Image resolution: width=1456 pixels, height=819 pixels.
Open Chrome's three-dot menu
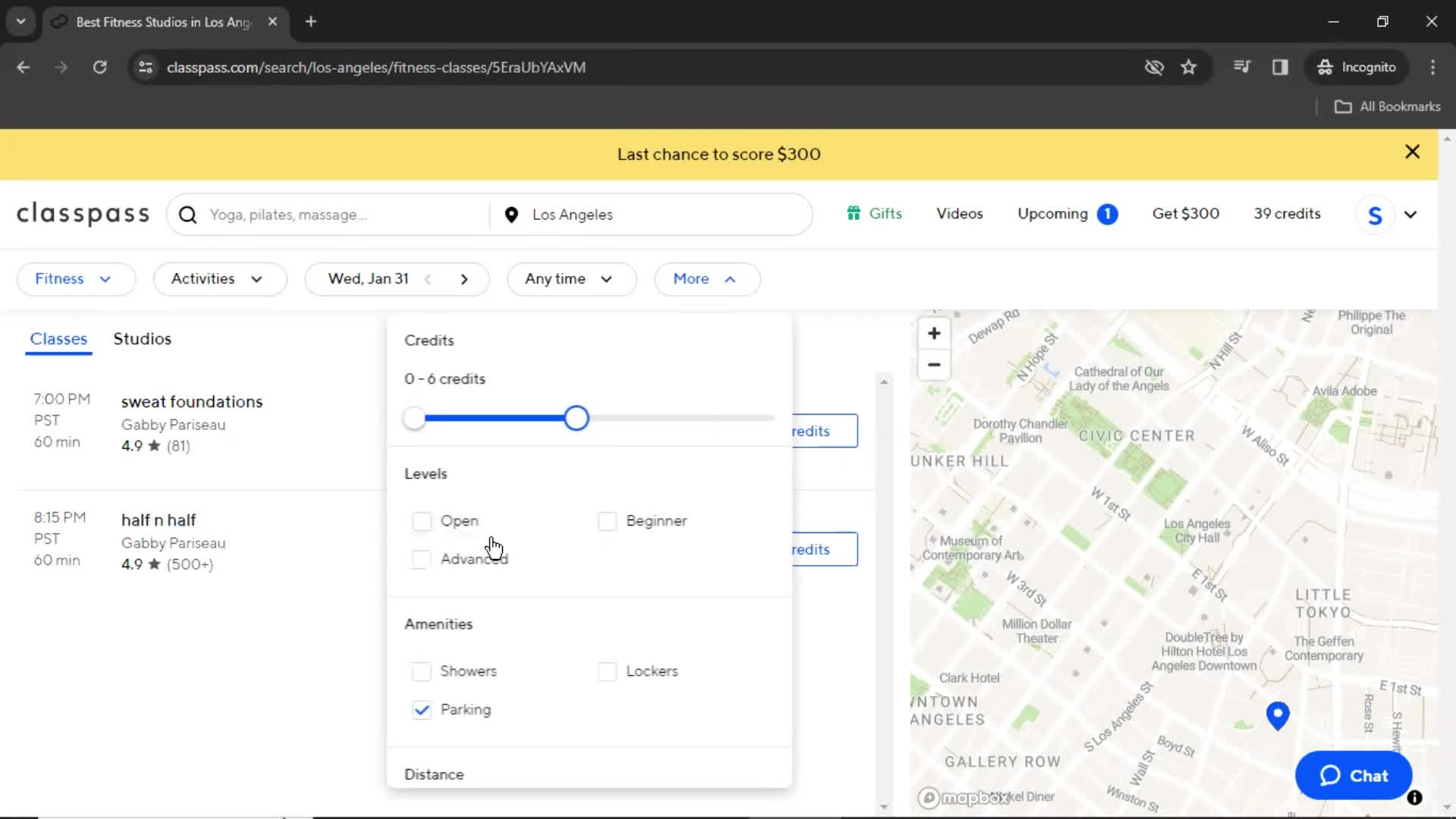coord(1432,67)
